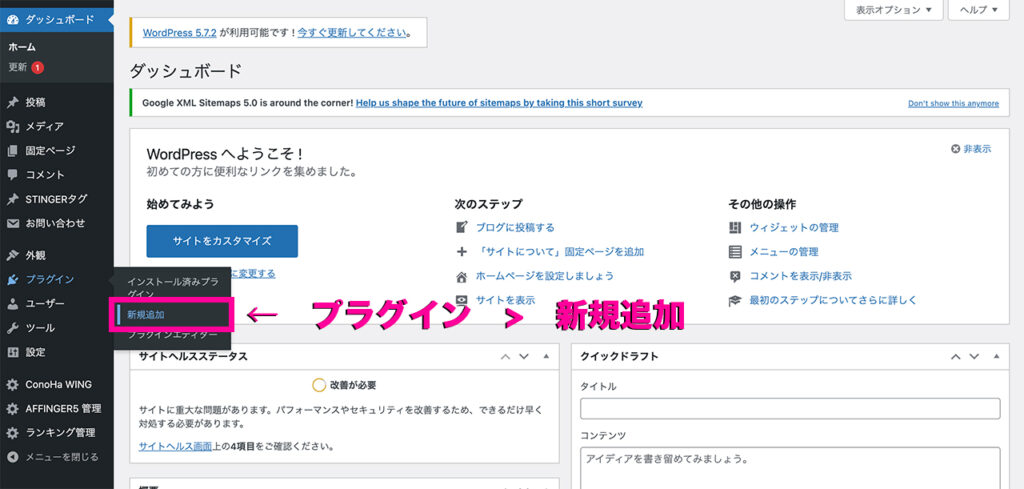Image resolution: width=1024 pixels, height=489 pixels.
Task: Click the WordPress へようこそ！ heading
Action: 225,155
